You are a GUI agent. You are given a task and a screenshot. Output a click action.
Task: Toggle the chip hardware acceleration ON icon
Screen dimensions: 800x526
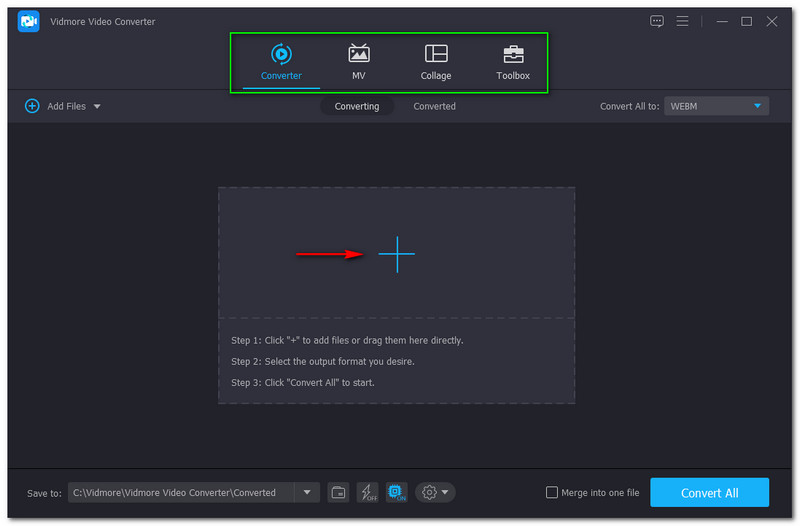click(x=396, y=492)
